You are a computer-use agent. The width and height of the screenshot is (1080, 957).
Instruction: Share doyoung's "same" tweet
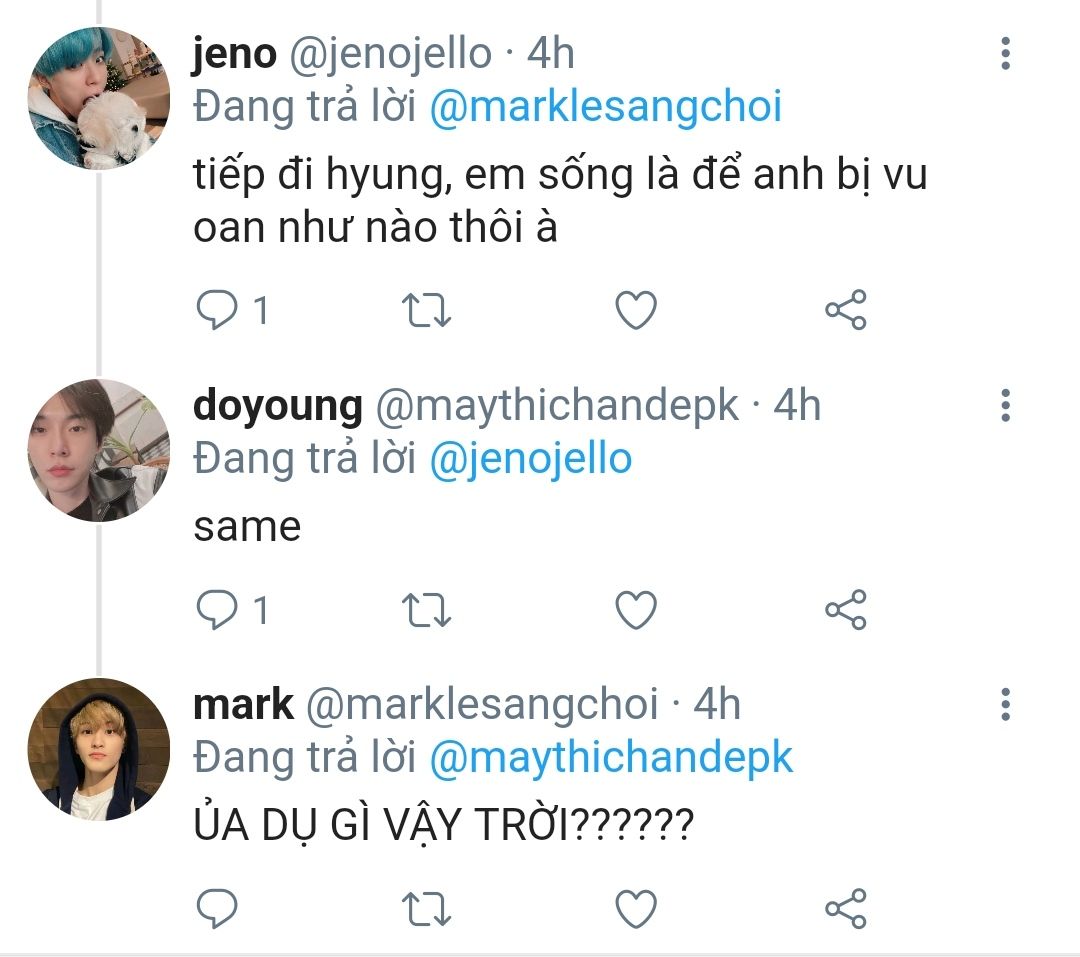tap(845, 609)
